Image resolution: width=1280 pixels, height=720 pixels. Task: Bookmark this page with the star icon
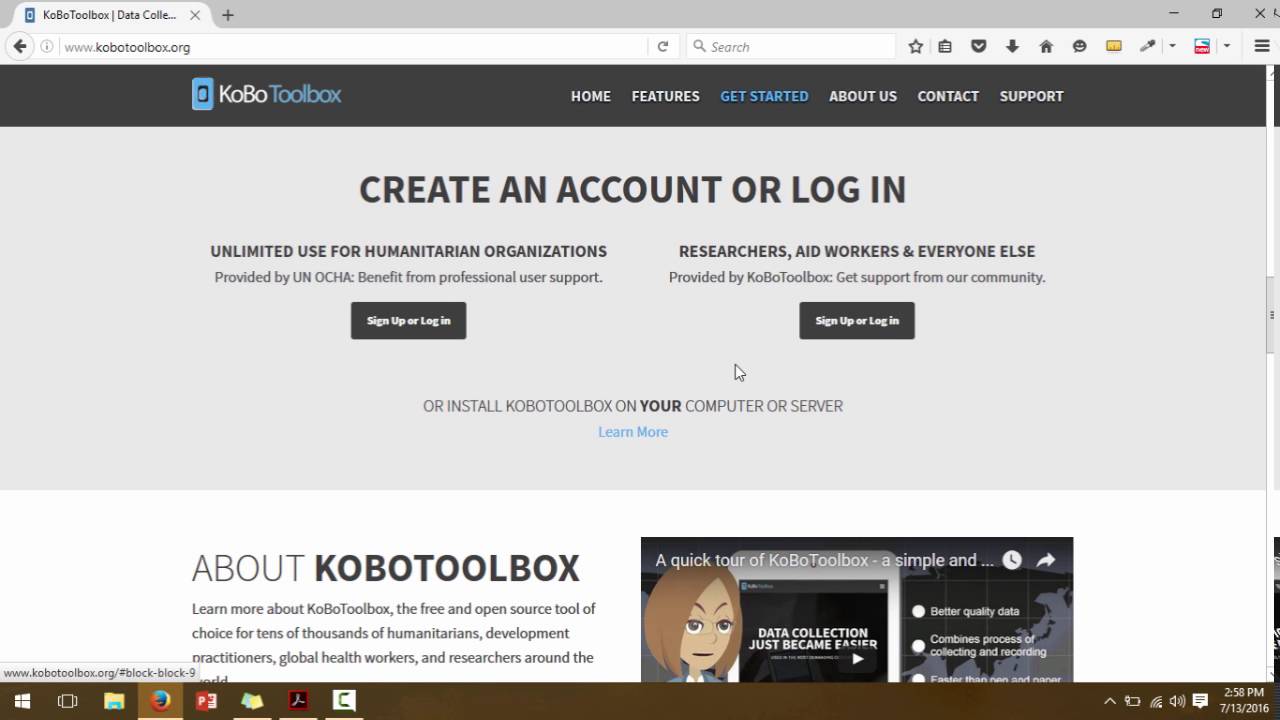[915, 46]
